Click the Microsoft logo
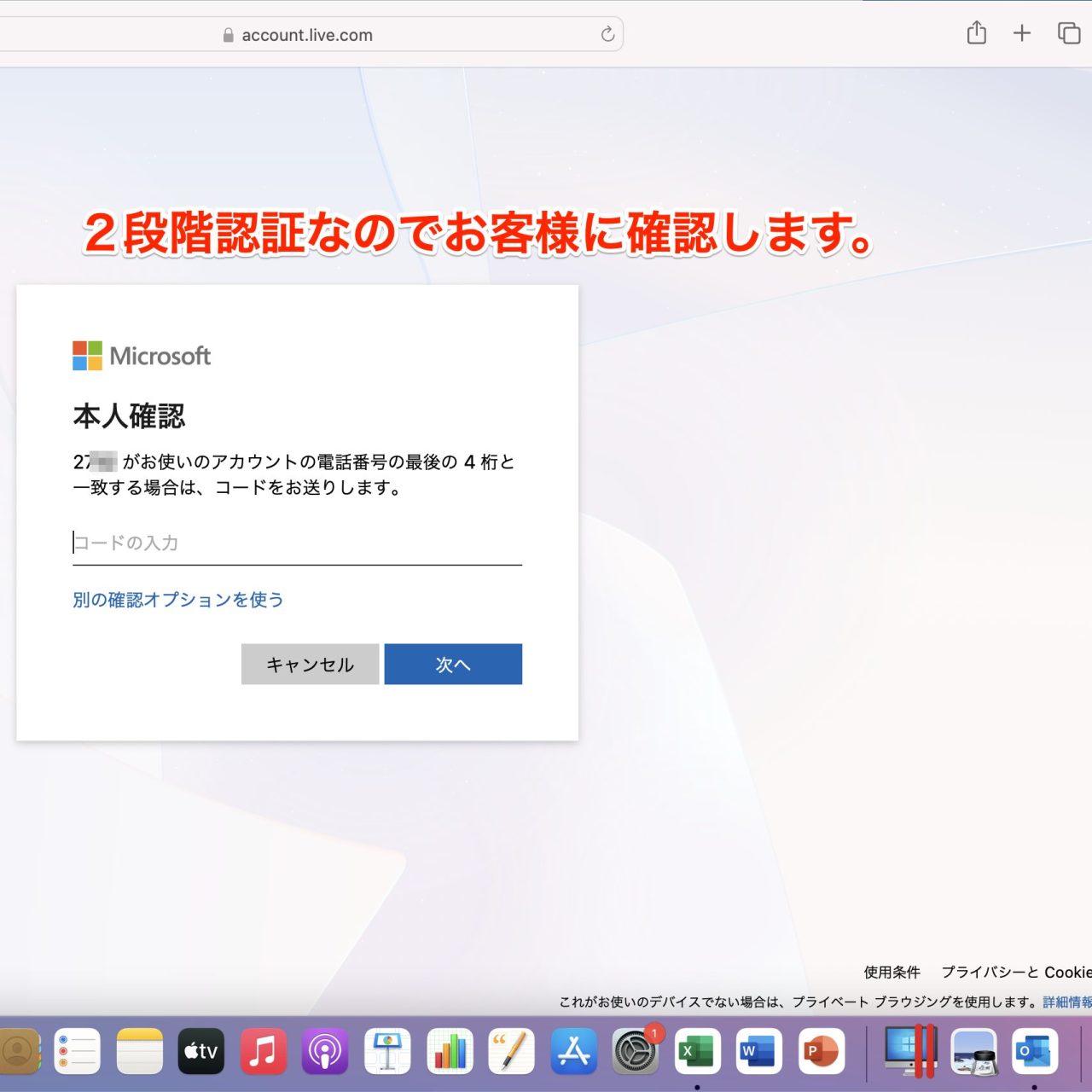The height and width of the screenshot is (1092, 1092). pyautogui.click(x=142, y=356)
